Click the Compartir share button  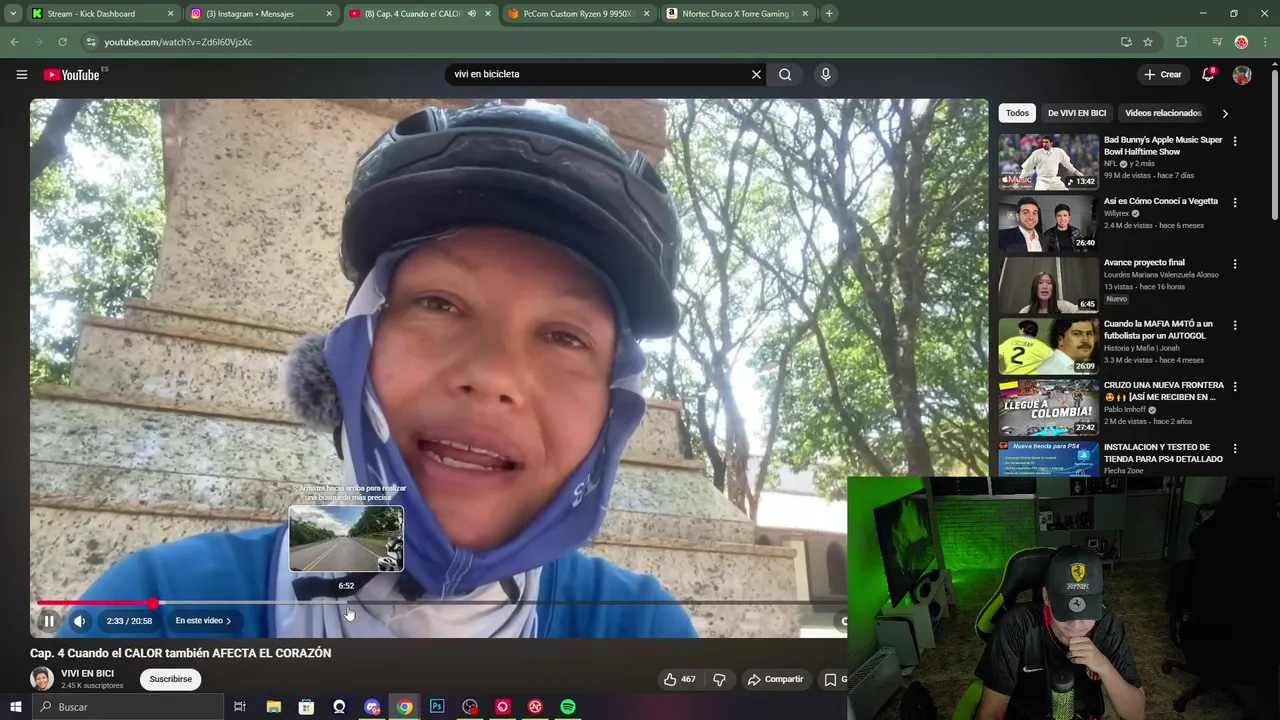tap(776, 679)
